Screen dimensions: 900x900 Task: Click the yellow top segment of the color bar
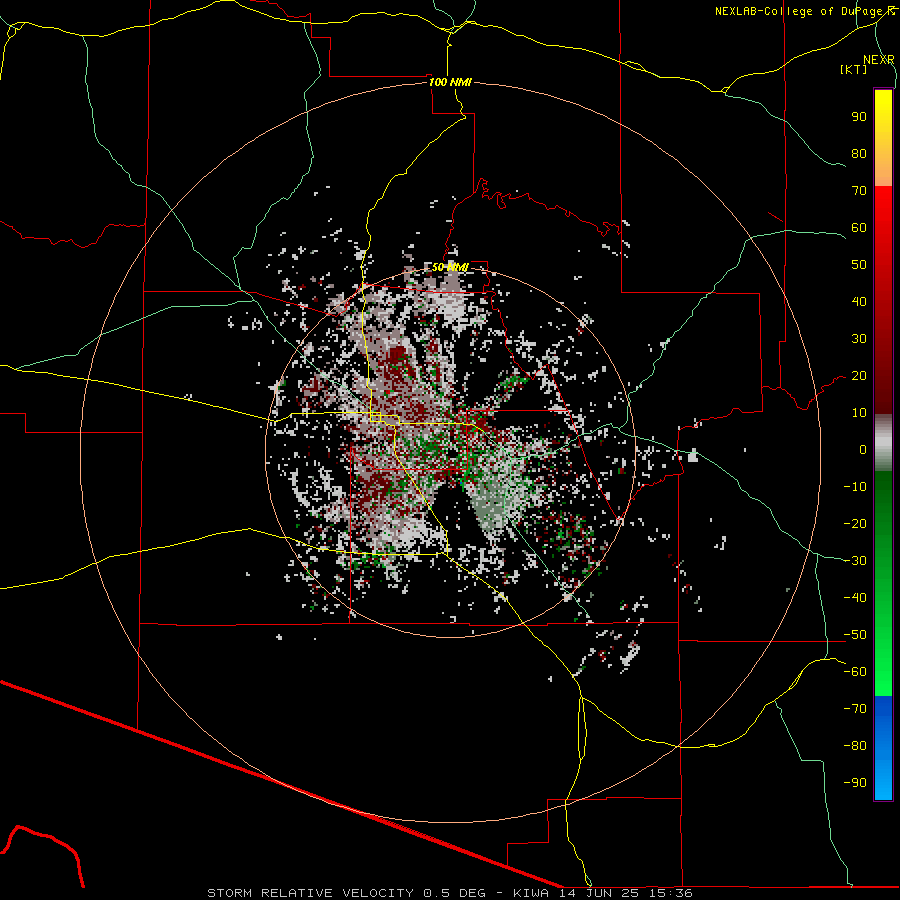[883, 138]
